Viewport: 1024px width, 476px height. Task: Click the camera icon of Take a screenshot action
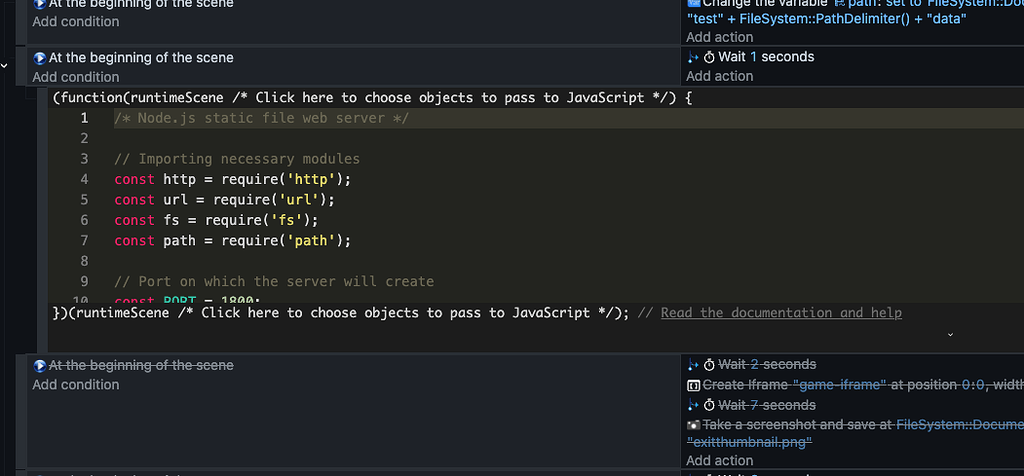pyautogui.click(x=694, y=424)
